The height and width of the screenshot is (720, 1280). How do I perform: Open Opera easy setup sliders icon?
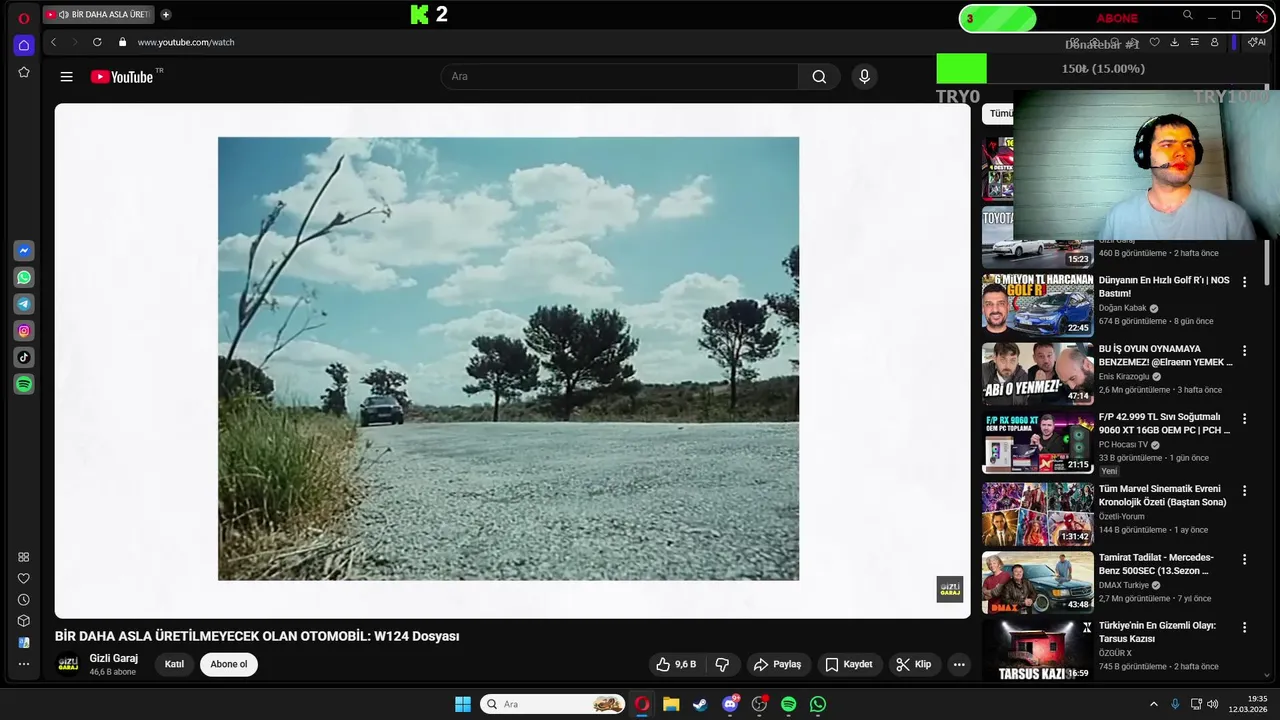1194,42
